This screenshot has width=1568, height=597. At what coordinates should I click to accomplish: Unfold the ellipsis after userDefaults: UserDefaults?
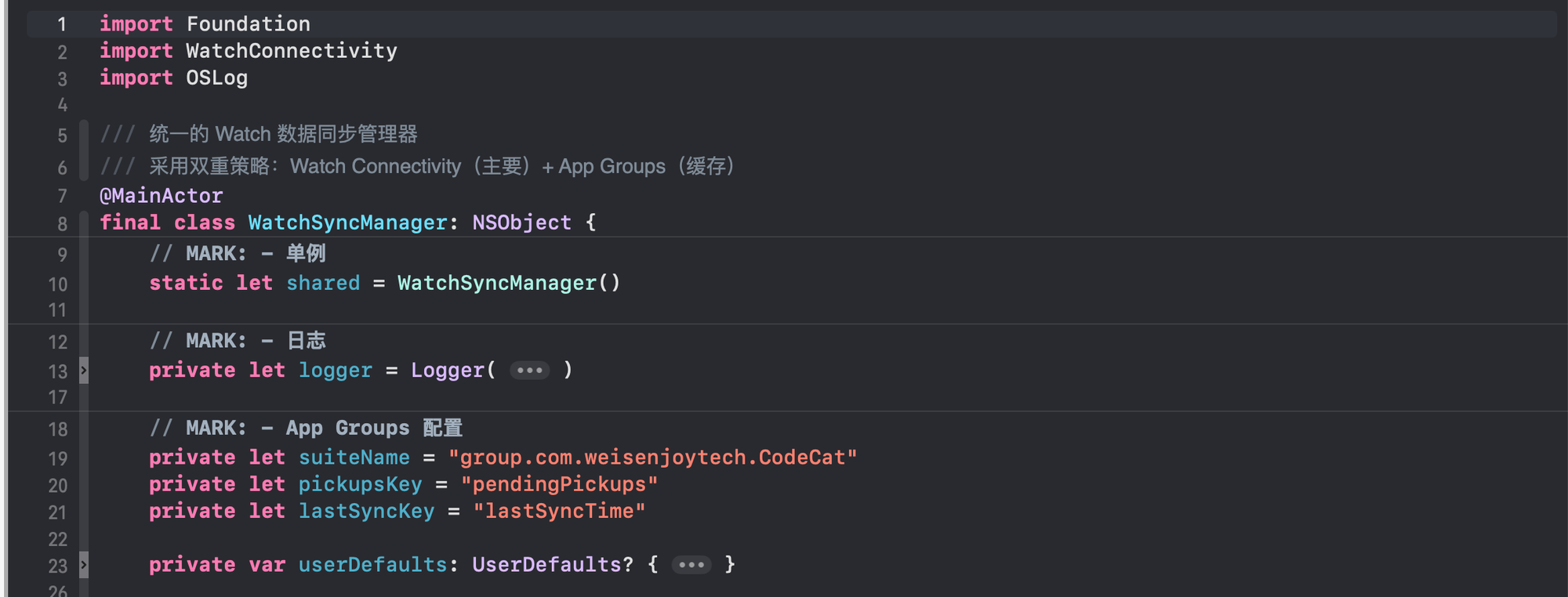(691, 565)
